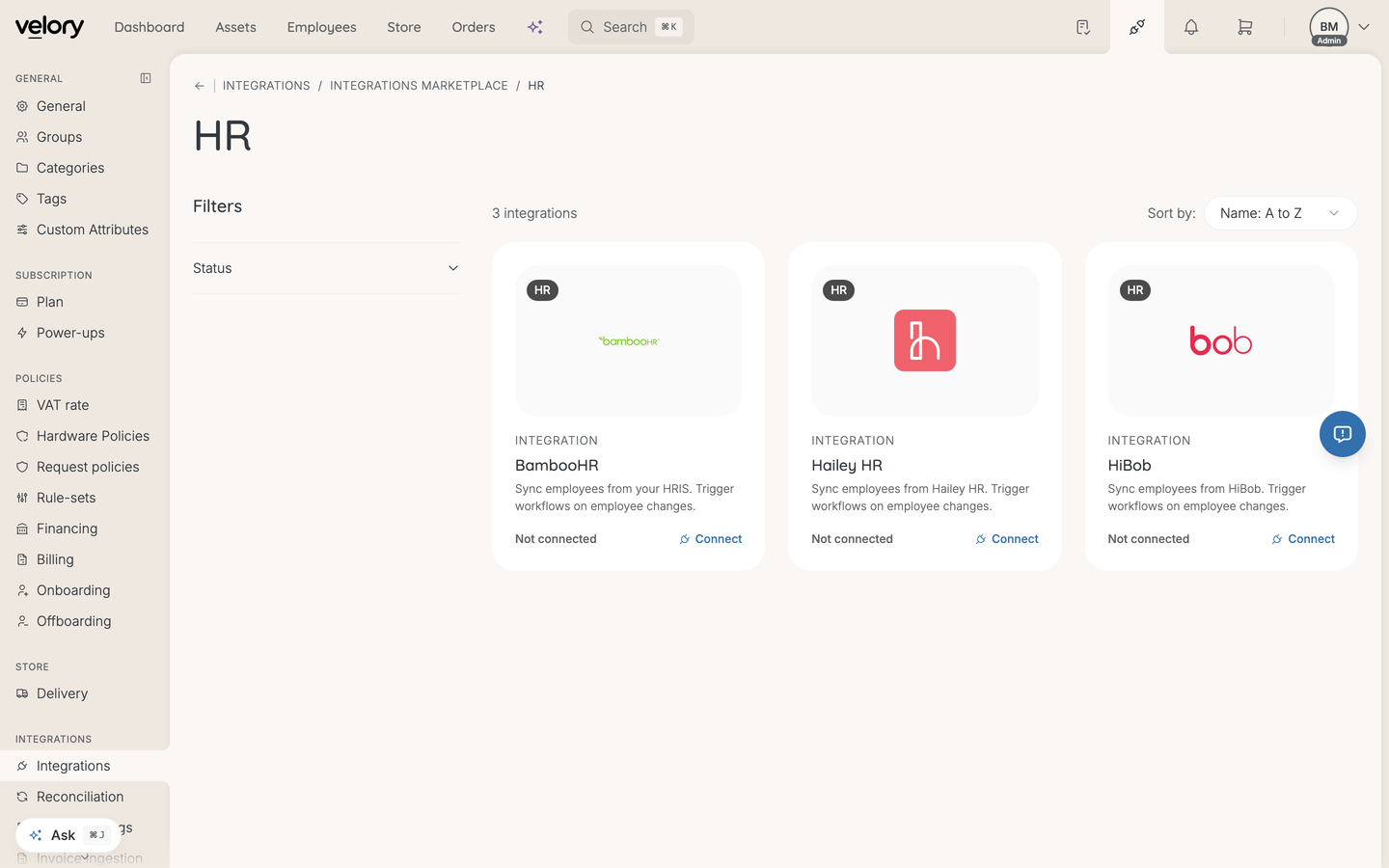Screen dimensions: 1389x868
Task: Open Hardware Policies in sidebar
Action: pyautogui.click(x=85, y=436)
